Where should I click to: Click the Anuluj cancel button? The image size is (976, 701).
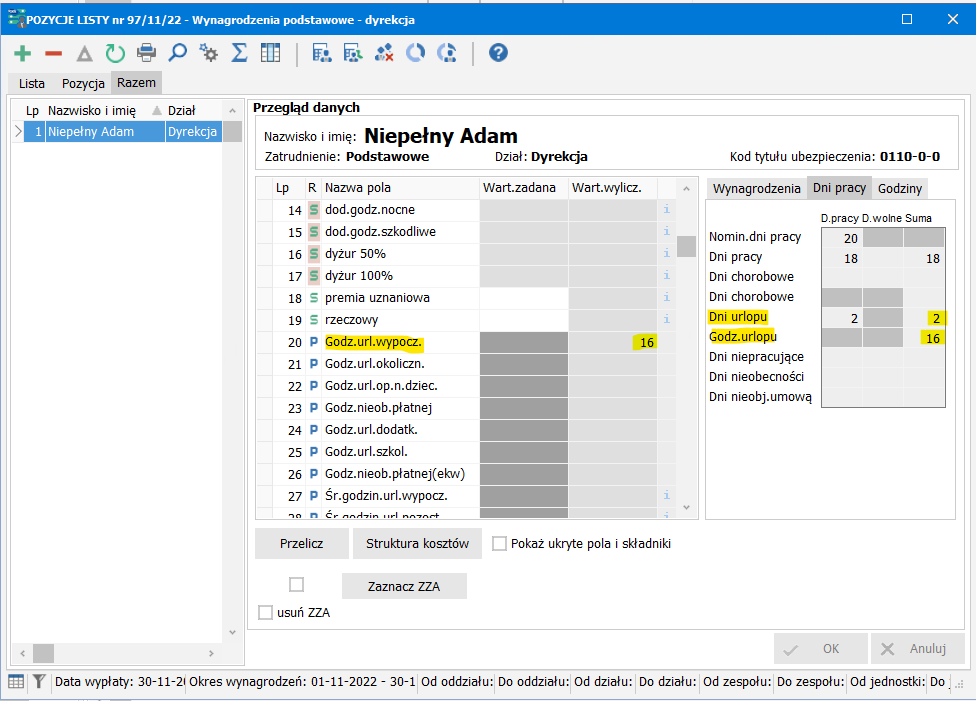(x=917, y=649)
